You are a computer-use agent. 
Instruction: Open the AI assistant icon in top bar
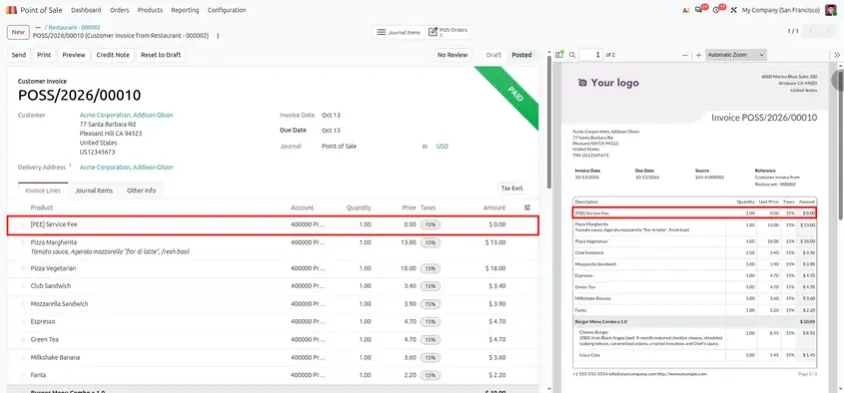[x=686, y=10]
